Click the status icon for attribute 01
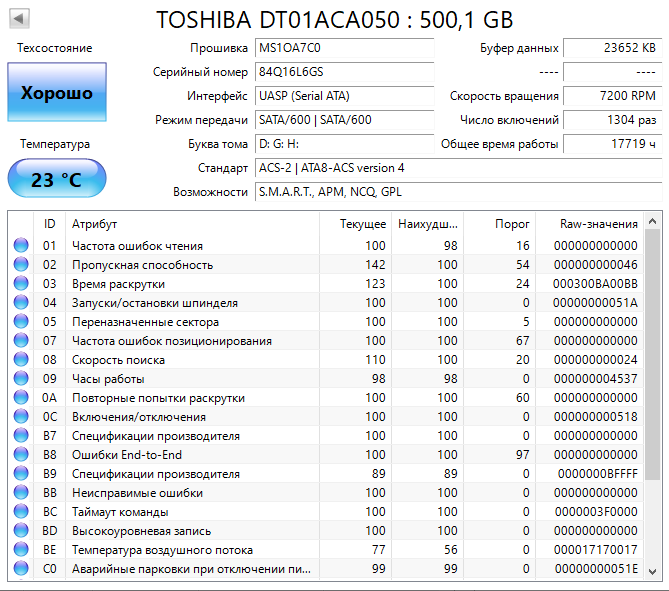The width and height of the screenshot is (669, 591). [x=21, y=245]
